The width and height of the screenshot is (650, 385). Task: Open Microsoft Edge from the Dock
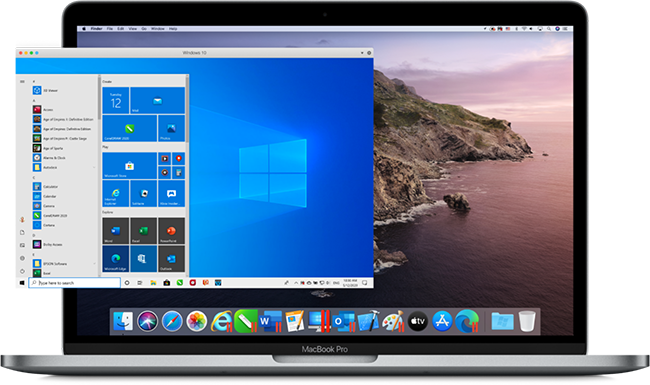(x=467, y=322)
